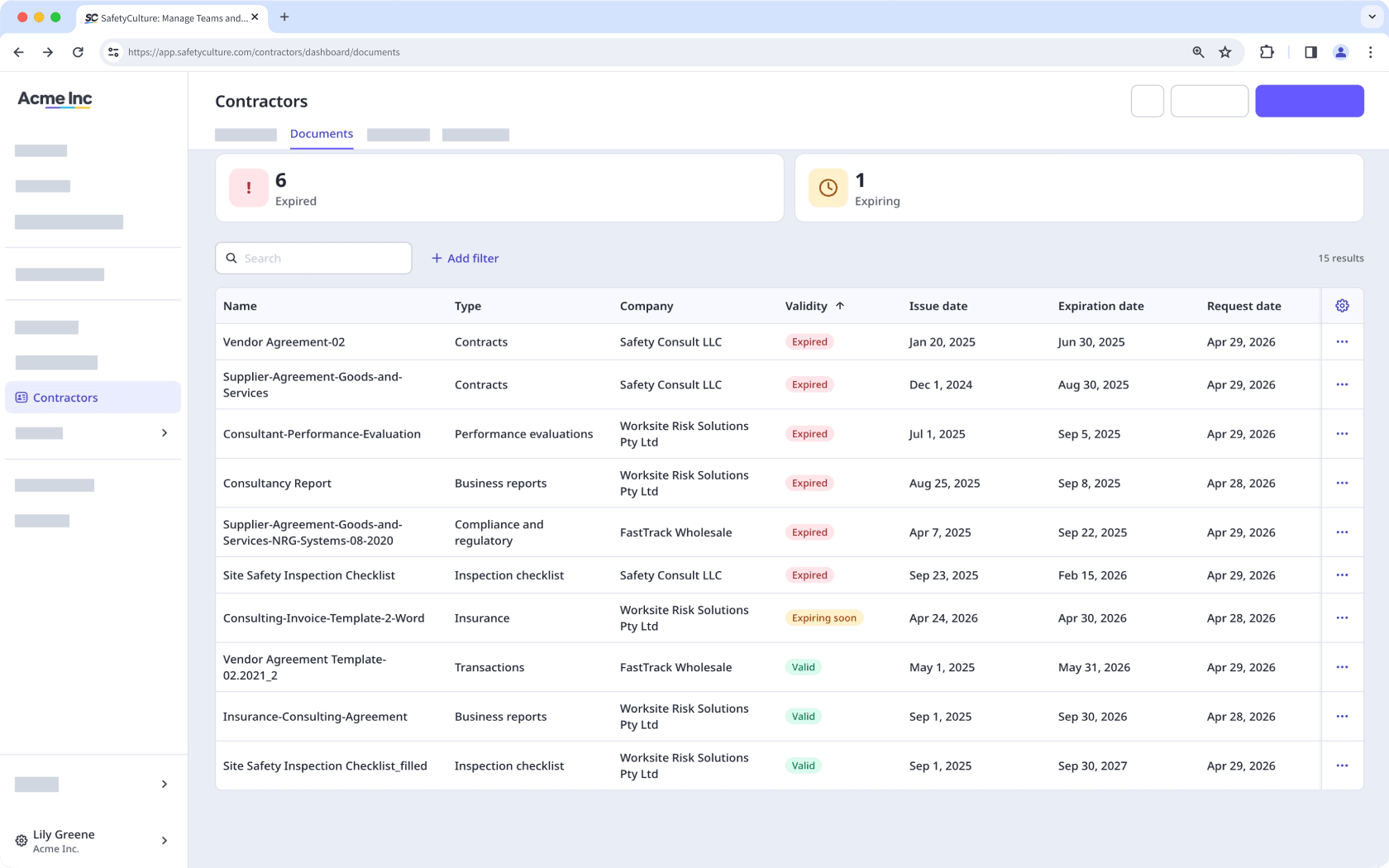This screenshot has height=868, width=1389.
Task: Open Chrome three-dot menu
Action: coord(1371,52)
